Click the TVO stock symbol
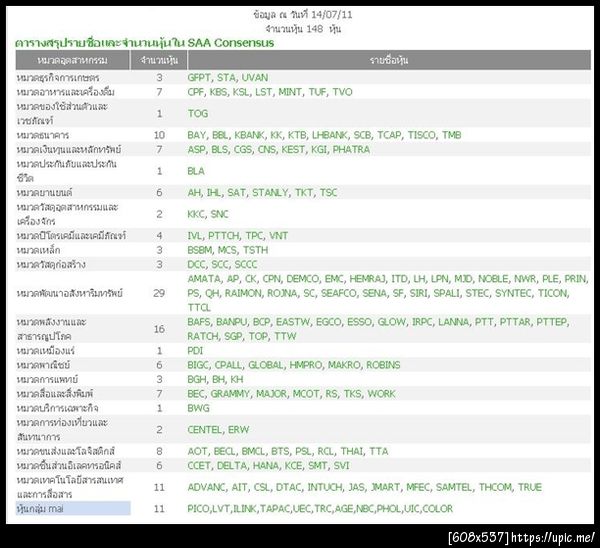 pyautogui.click(x=342, y=92)
